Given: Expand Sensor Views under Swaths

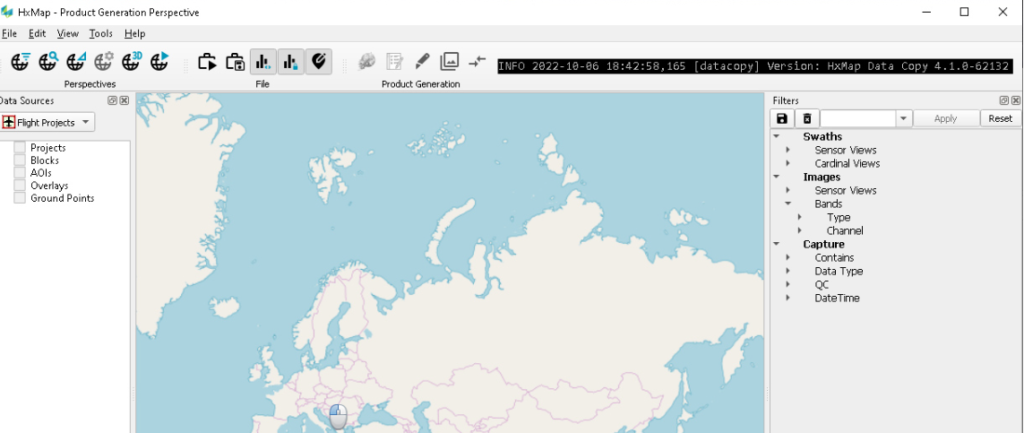Looking at the screenshot, I should pyautogui.click(x=788, y=150).
